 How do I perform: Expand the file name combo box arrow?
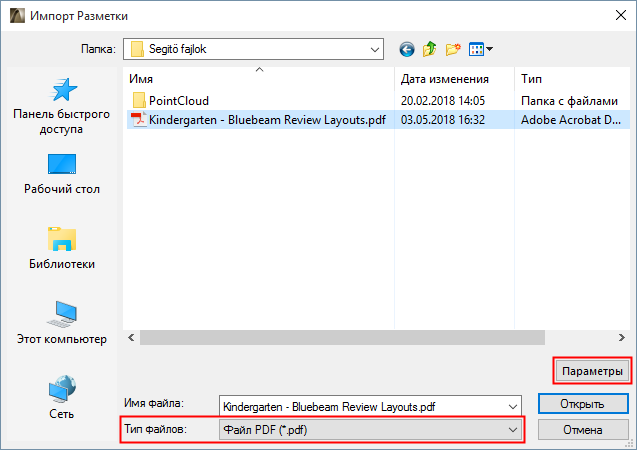pos(513,407)
